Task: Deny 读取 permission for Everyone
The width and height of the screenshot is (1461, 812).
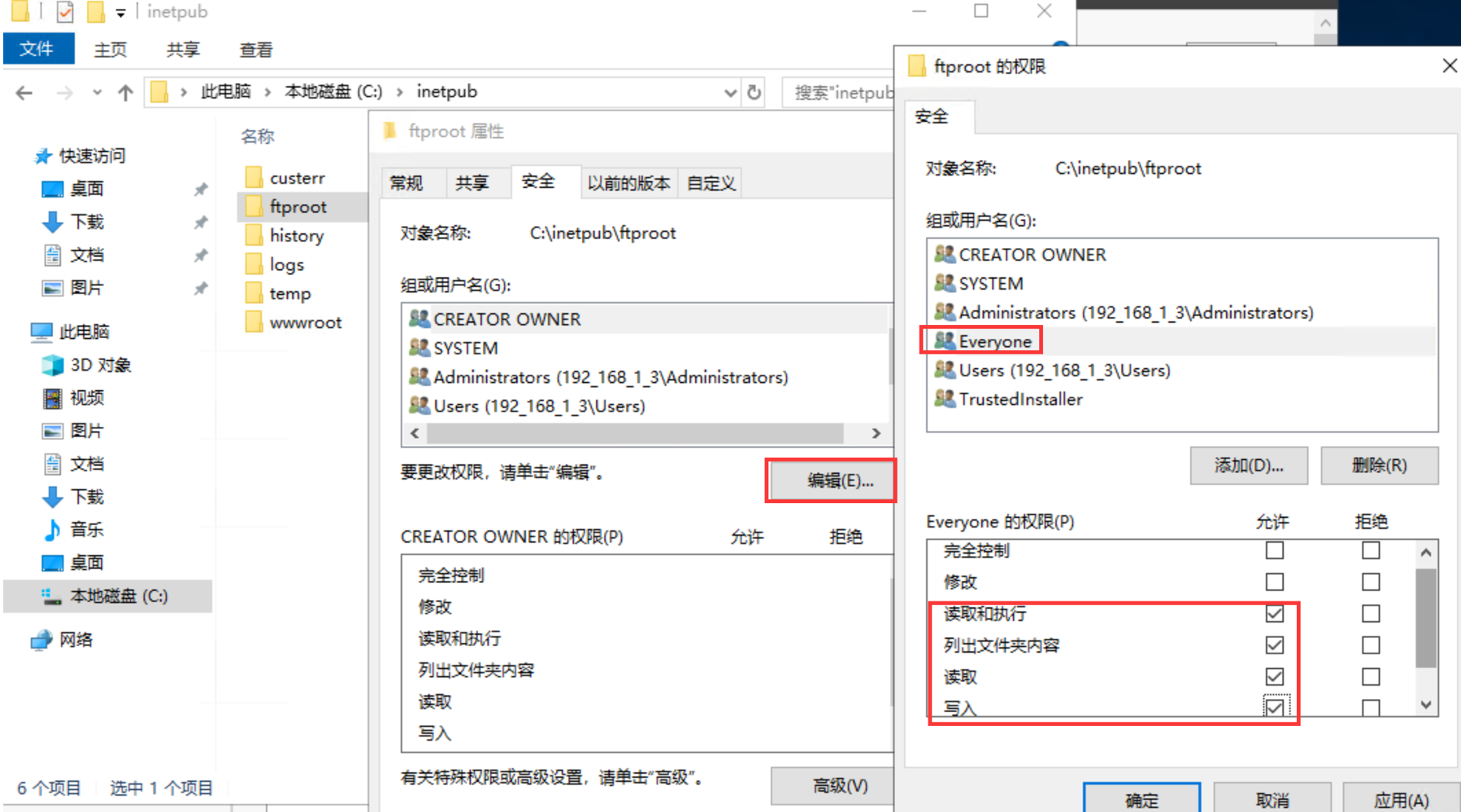Action: (1371, 676)
